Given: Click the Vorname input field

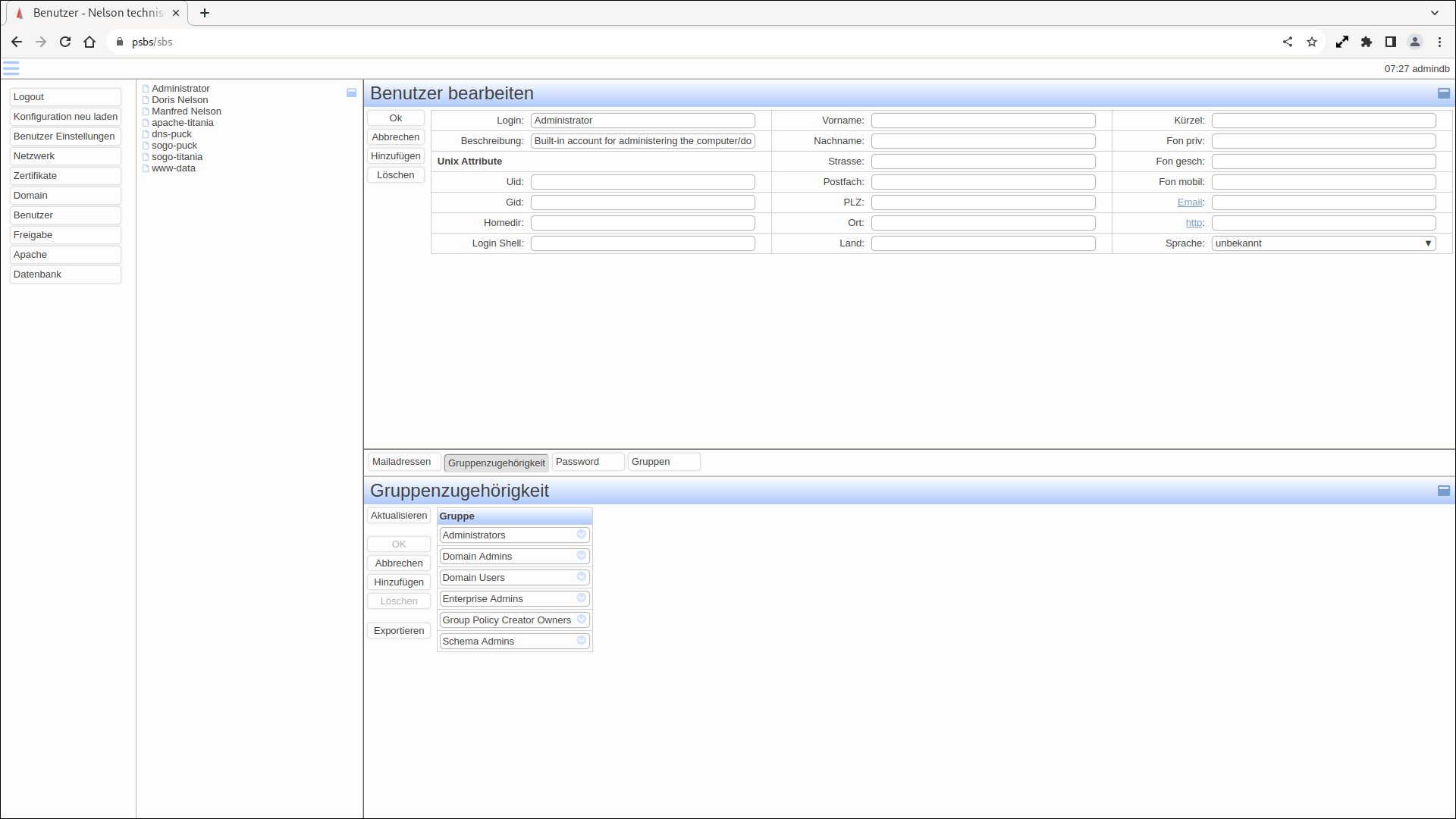Looking at the screenshot, I should (983, 121).
